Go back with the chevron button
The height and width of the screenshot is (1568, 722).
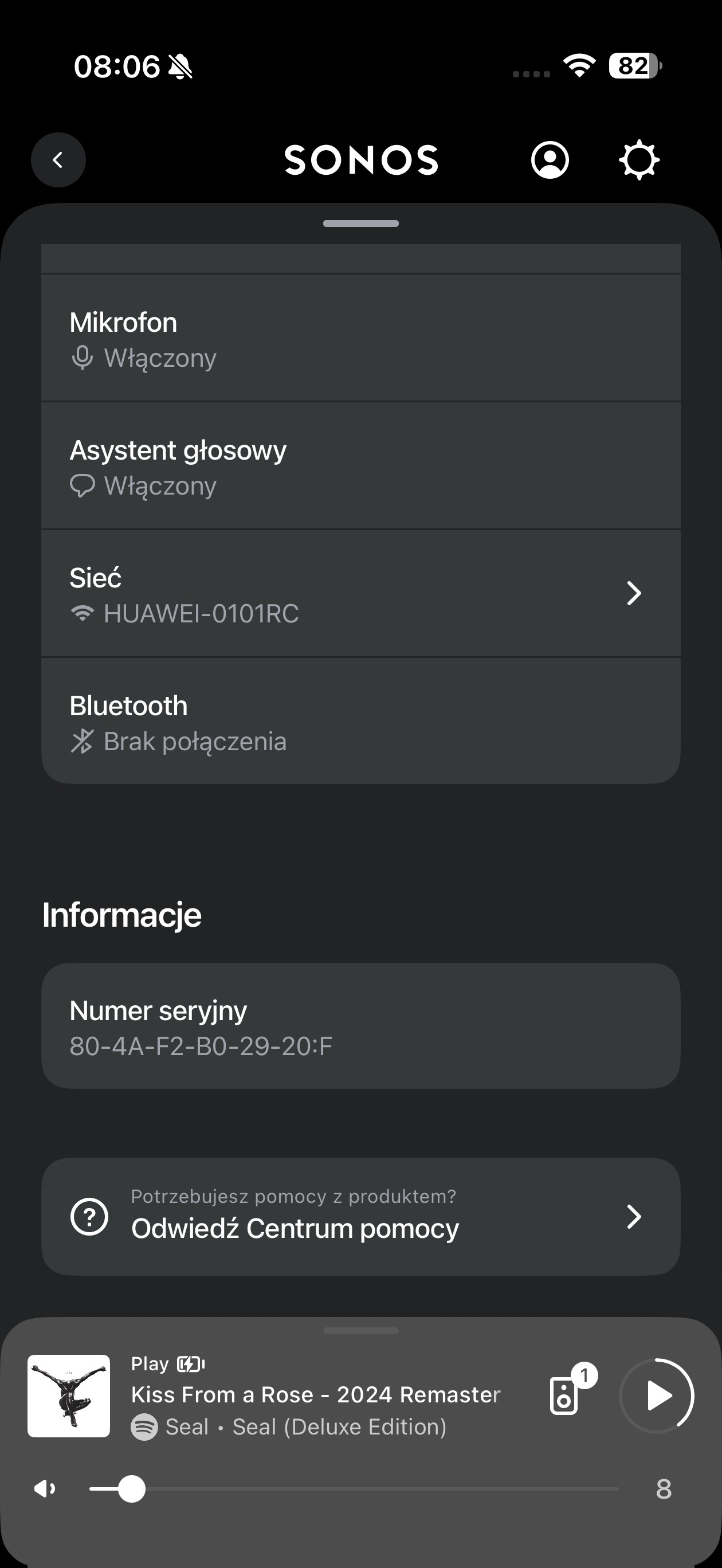pos(58,160)
